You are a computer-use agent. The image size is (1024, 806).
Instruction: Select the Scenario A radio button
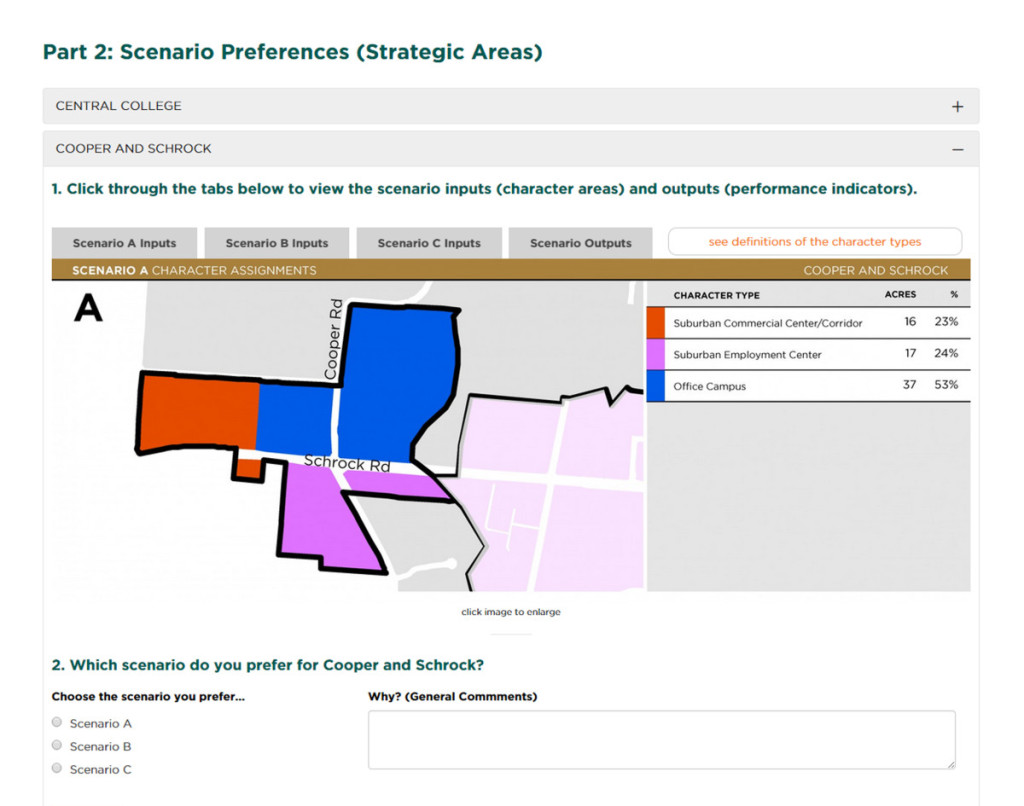tap(57, 723)
